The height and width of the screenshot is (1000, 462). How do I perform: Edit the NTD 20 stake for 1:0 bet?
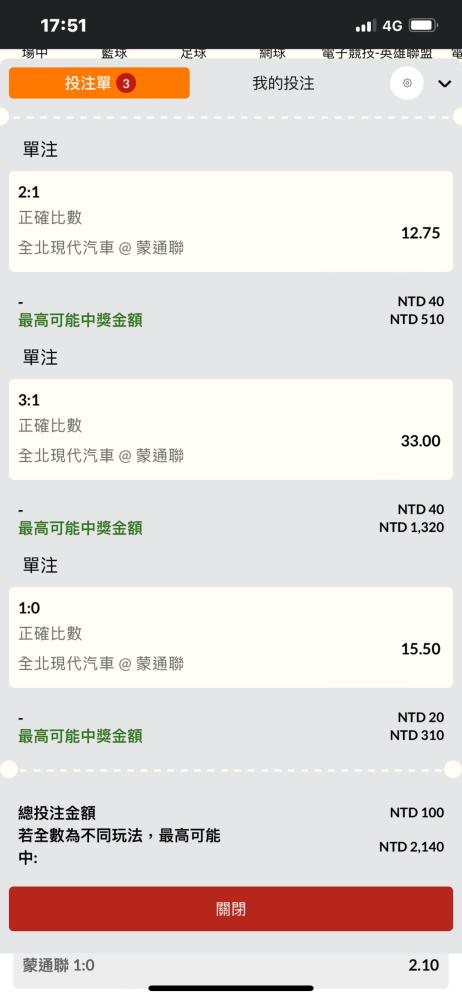point(421,717)
